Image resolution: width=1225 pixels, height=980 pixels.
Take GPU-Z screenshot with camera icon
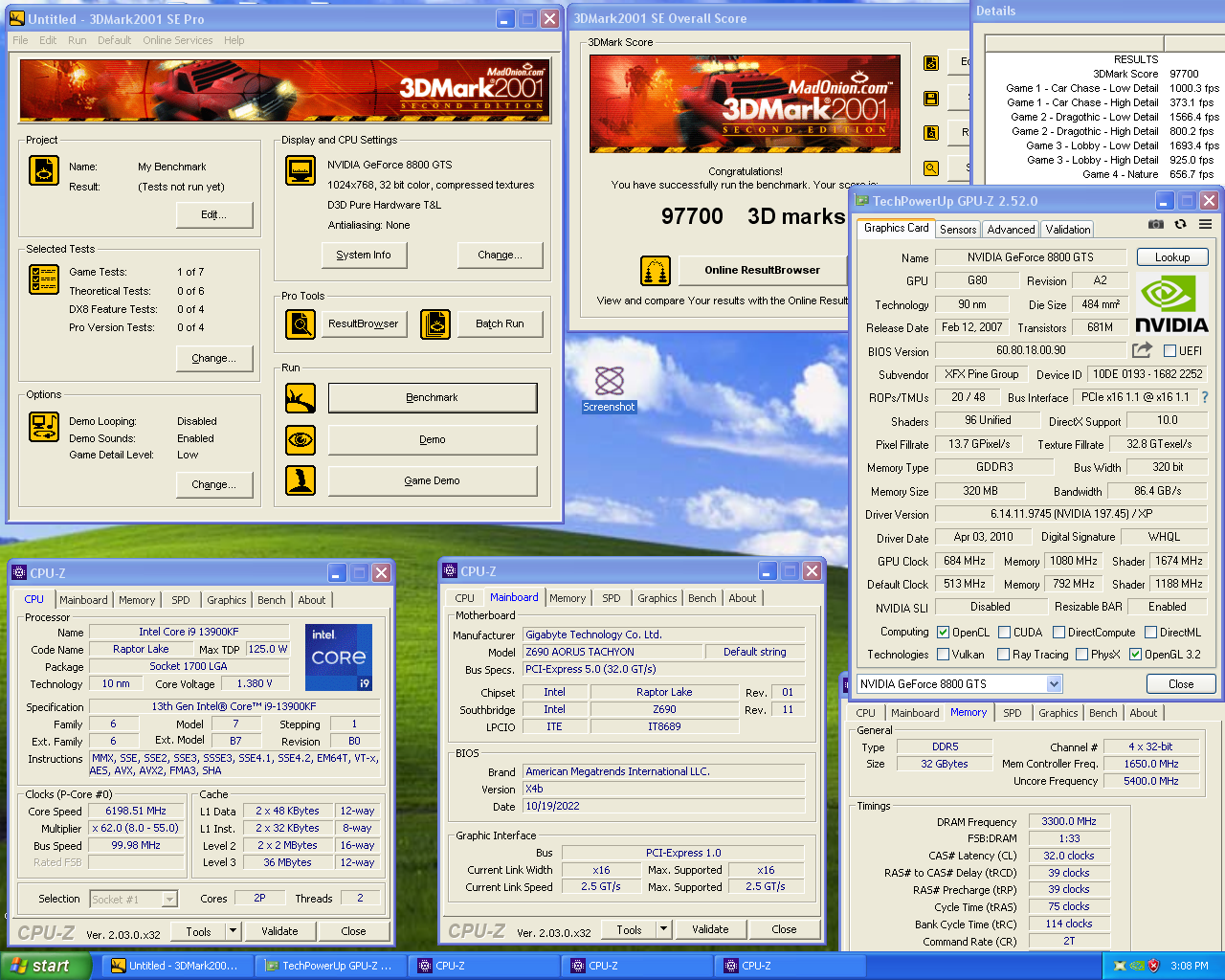point(1156,224)
